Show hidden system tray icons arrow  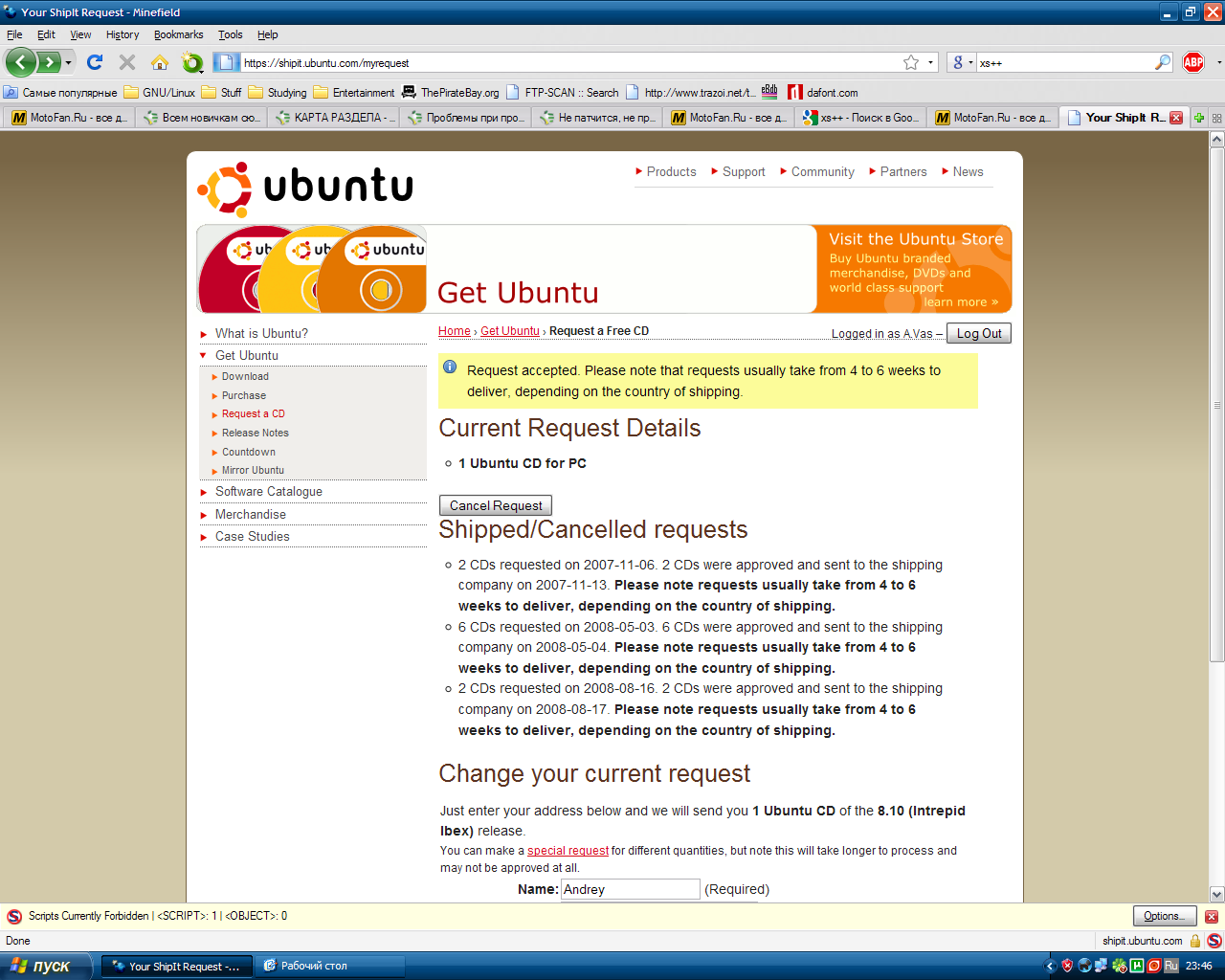click(x=1050, y=966)
